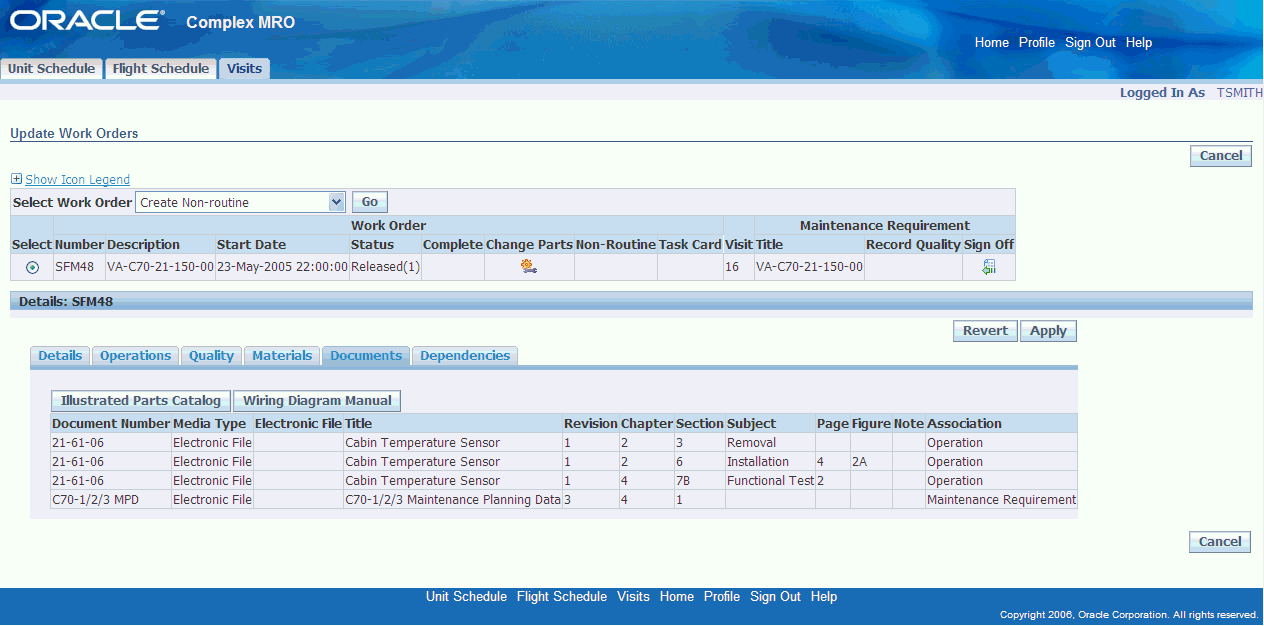Open Change Parts icon for SFM48

[x=529, y=267]
